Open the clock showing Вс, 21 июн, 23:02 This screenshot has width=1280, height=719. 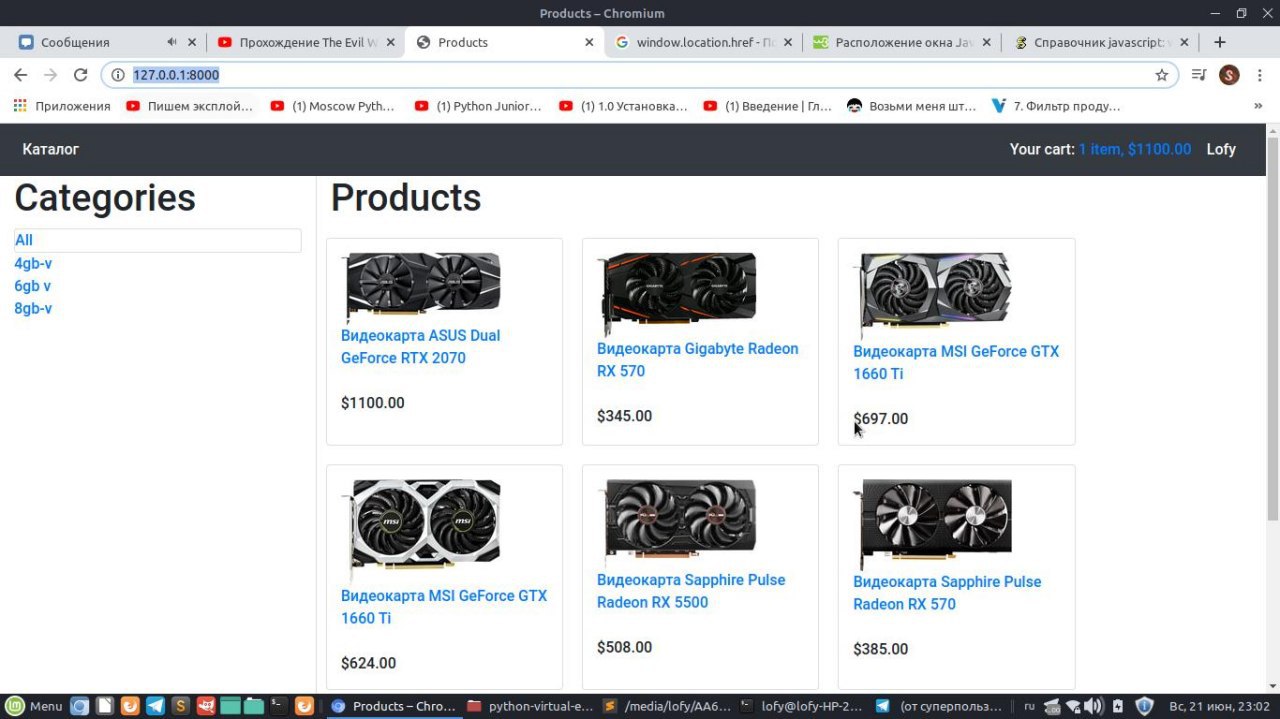coord(1218,706)
